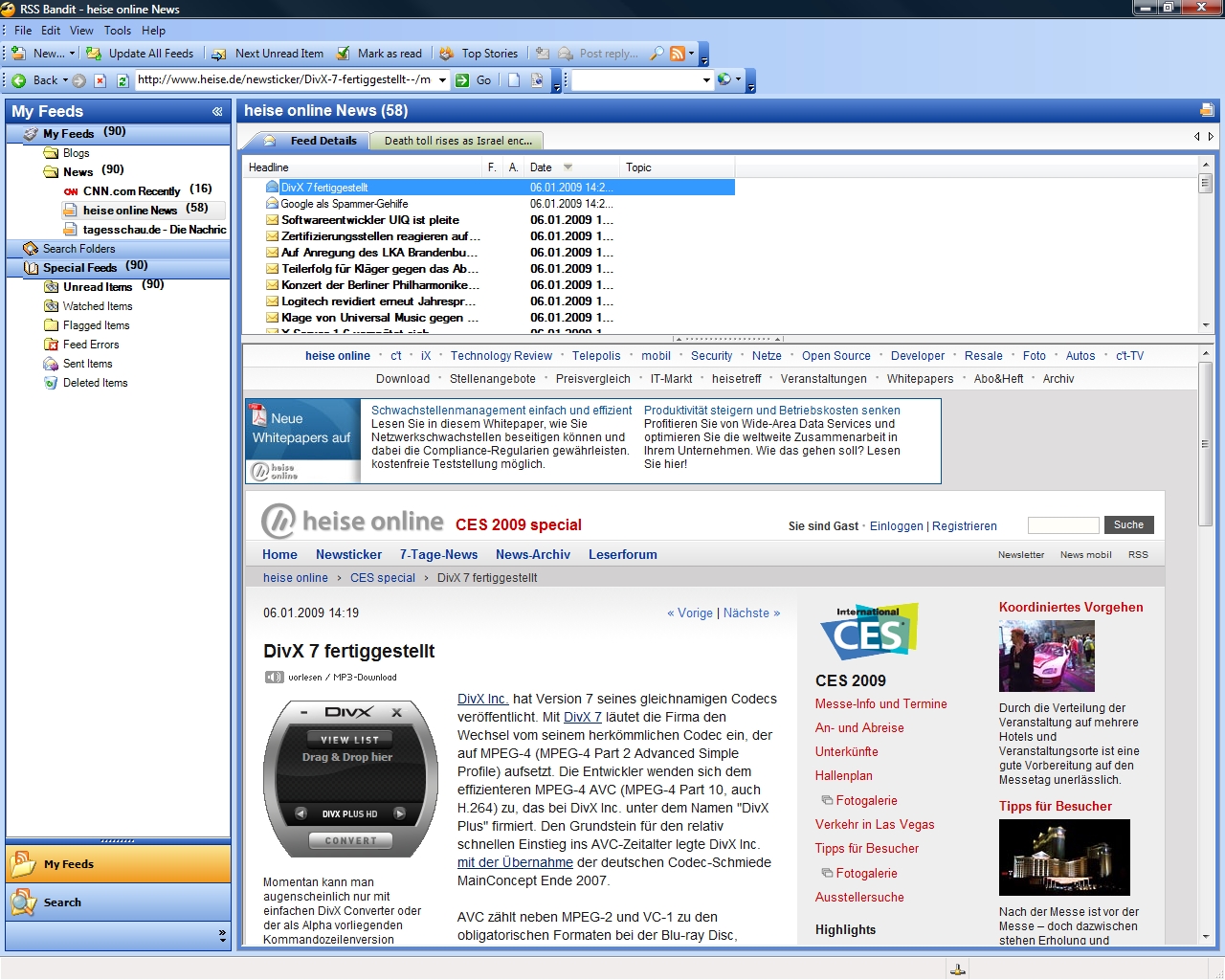
Task: Open the Help menu
Action: pos(154,30)
